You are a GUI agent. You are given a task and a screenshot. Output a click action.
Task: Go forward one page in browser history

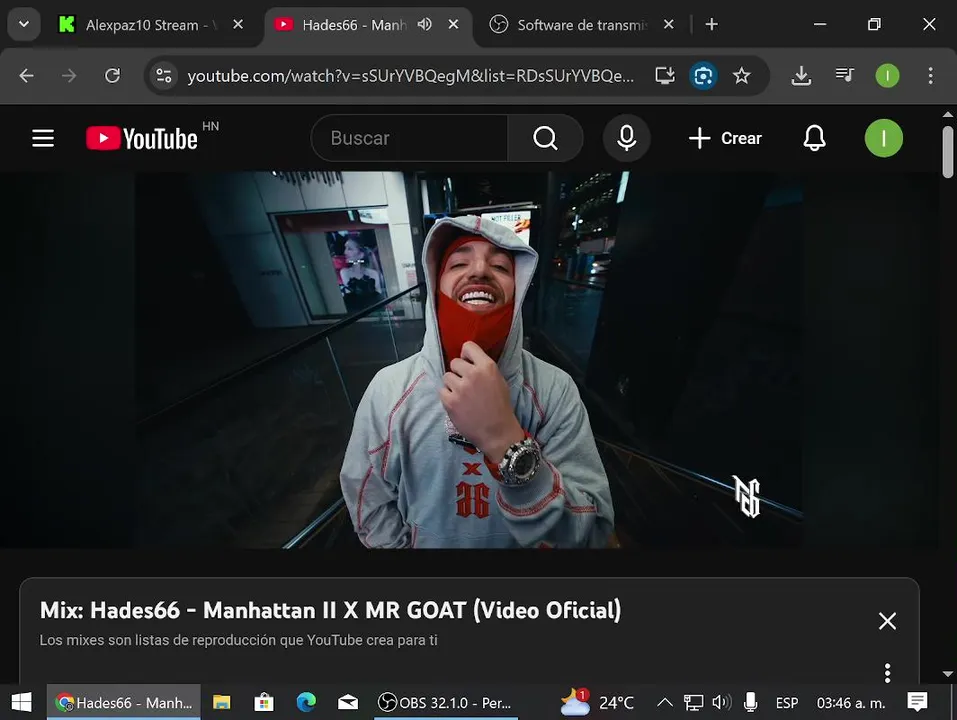pos(69,76)
